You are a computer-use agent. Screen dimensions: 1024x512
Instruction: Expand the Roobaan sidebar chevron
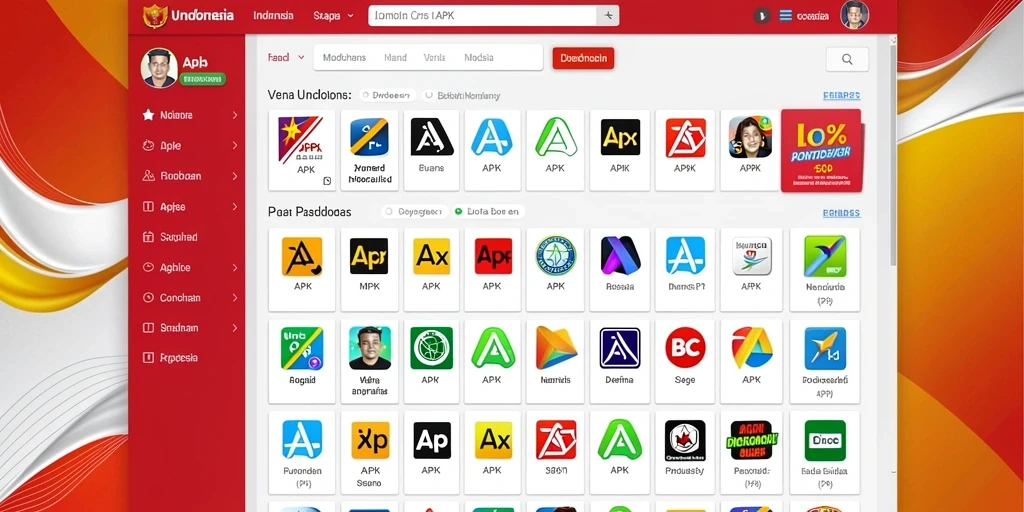(x=234, y=176)
